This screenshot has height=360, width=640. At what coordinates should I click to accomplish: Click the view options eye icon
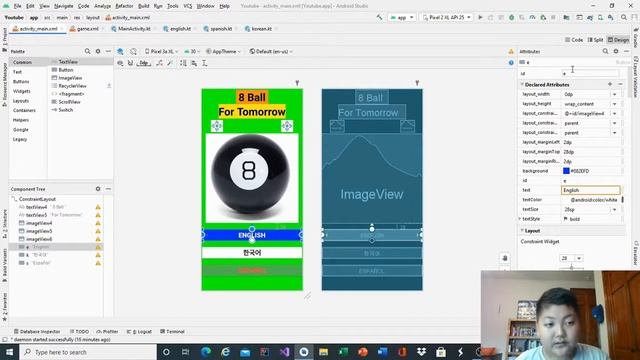[120, 63]
